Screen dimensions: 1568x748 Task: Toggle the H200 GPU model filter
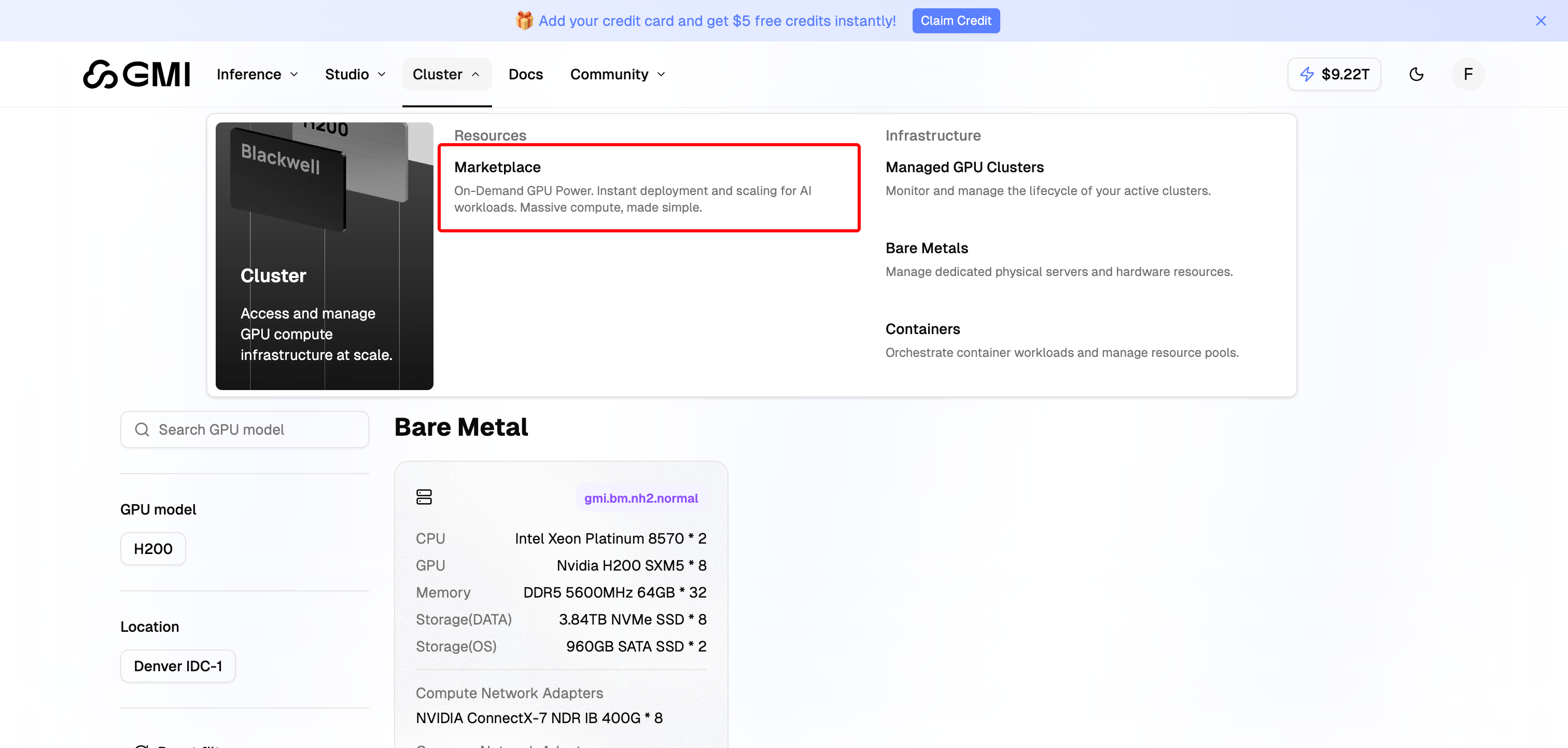pyautogui.click(x=152, y=548)
